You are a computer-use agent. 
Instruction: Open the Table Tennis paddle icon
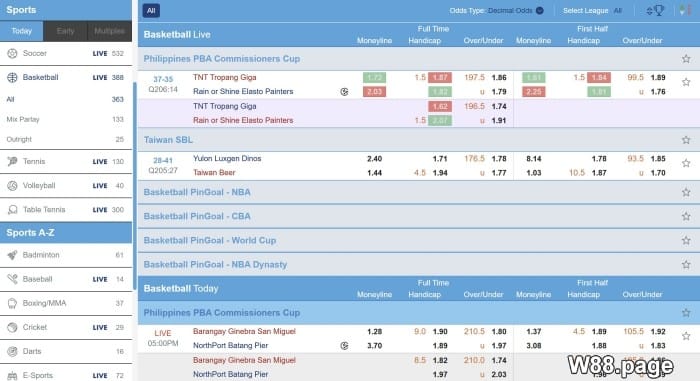click(12, 210)
